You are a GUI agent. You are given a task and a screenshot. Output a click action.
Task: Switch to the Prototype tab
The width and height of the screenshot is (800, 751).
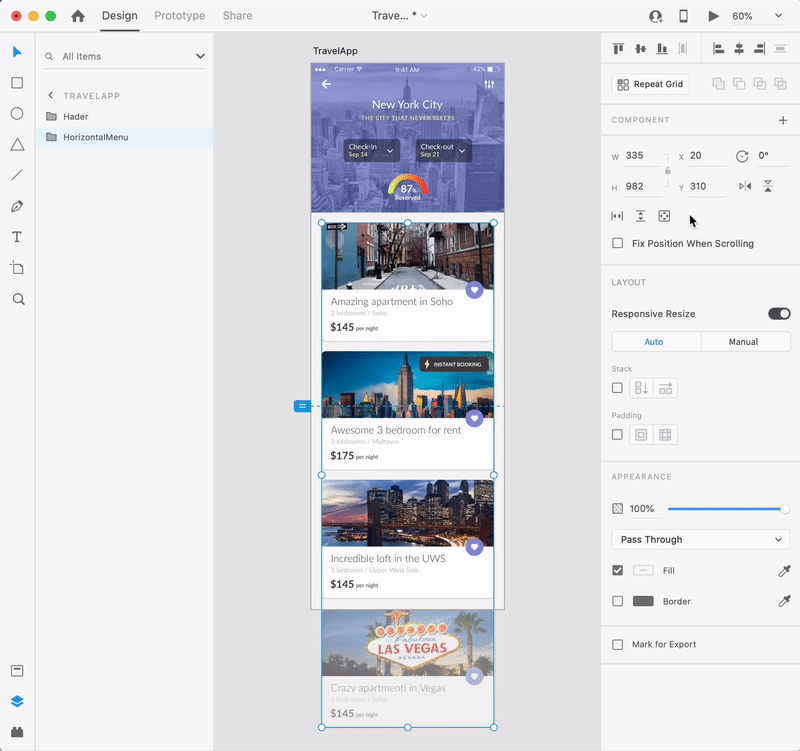[180, 16]
